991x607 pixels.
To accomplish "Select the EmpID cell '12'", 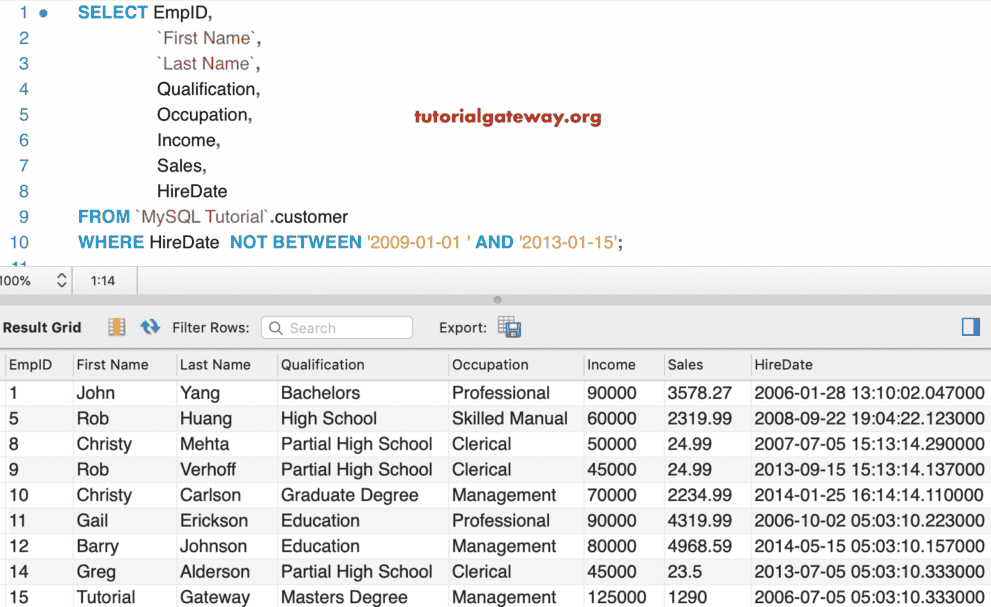I will coord(19,546).
